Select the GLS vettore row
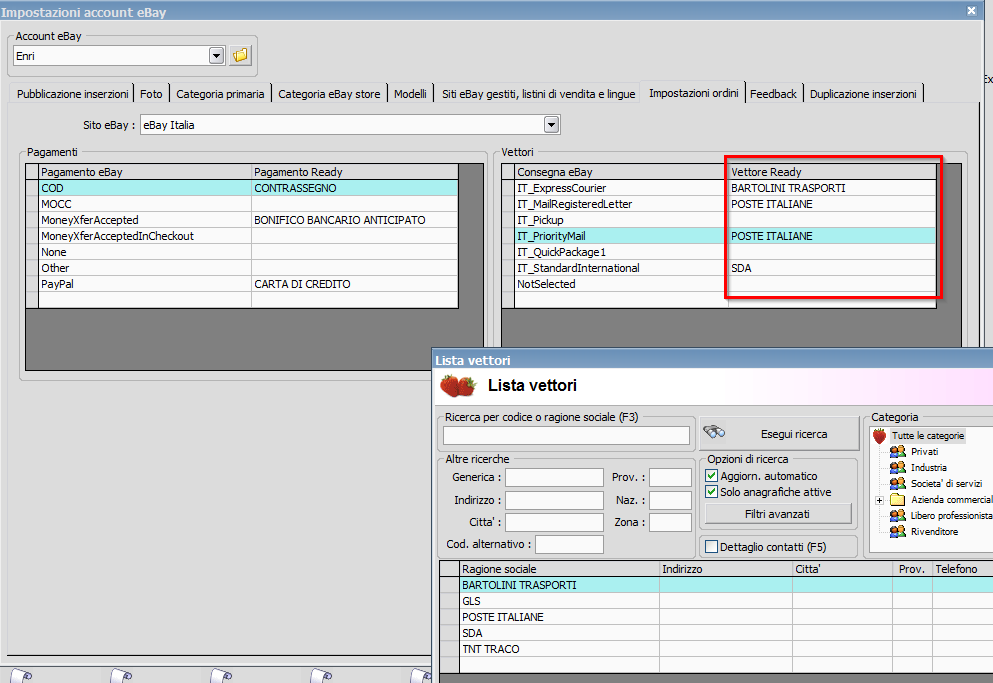993x683 pixels. (716, 601)
